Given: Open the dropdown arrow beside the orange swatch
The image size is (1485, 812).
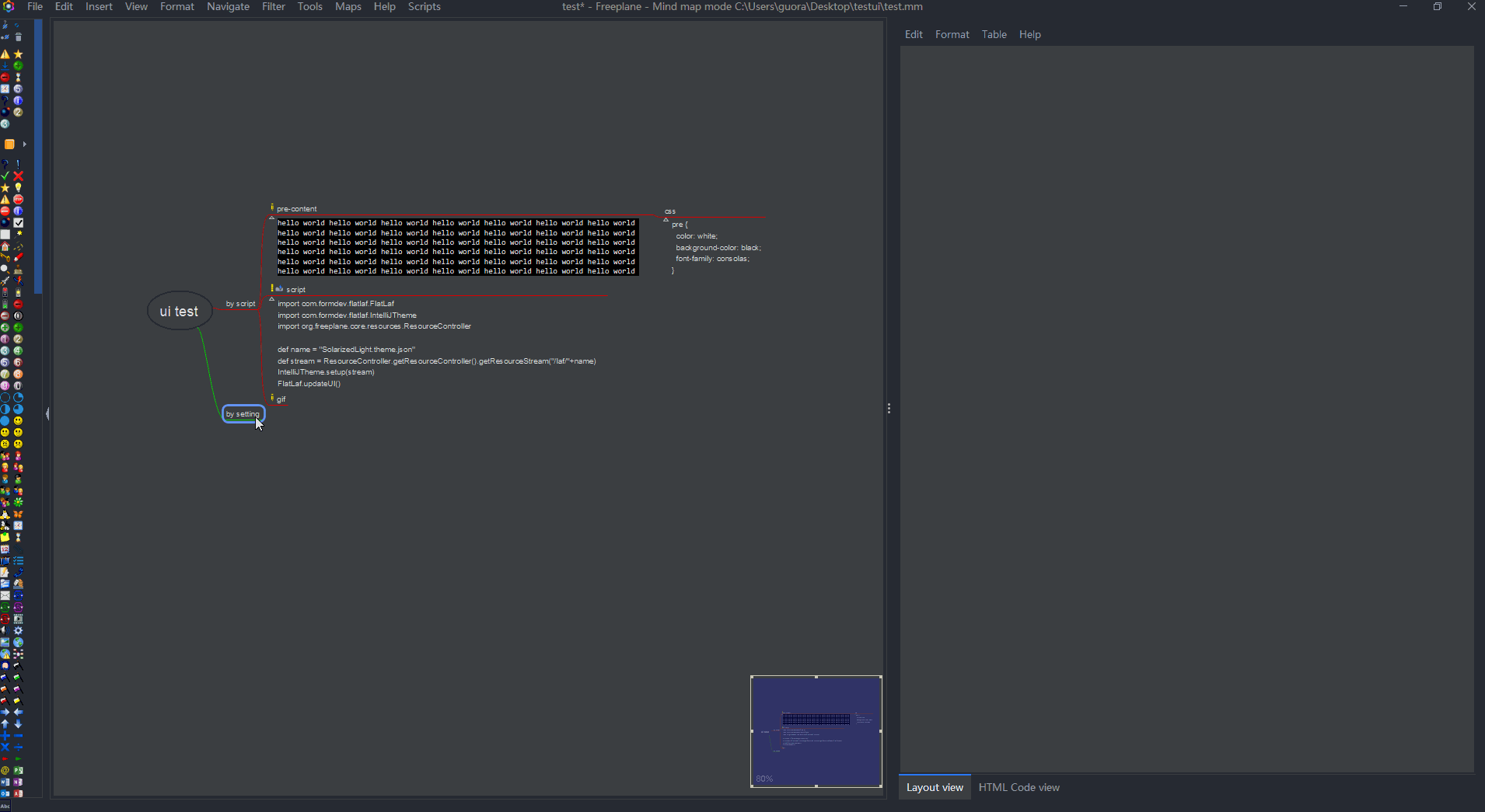Looking at the screenshot, I should [24, 145].
